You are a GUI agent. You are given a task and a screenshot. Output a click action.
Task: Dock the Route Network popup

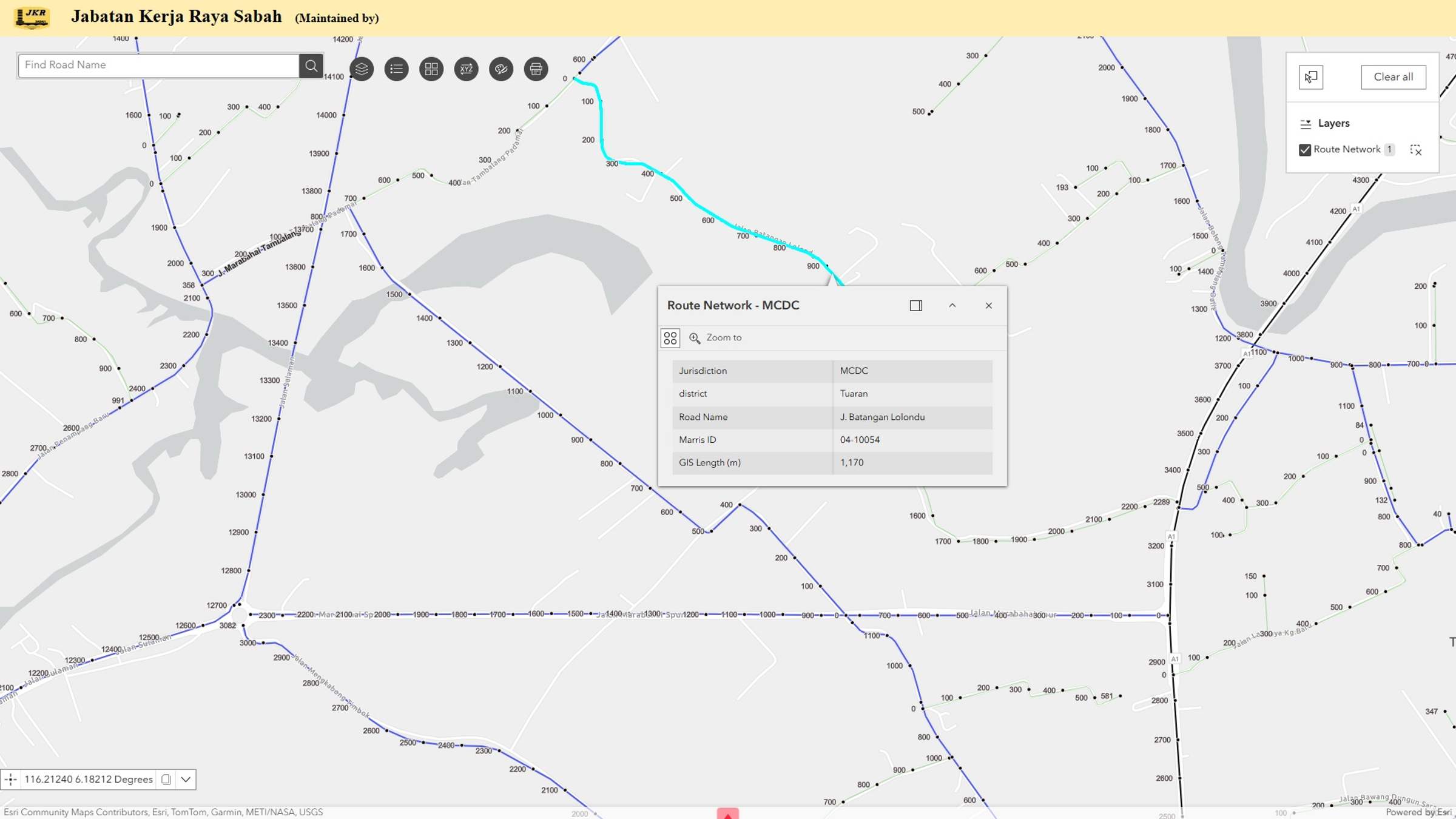pyautogui.click(x=915, y=306)
